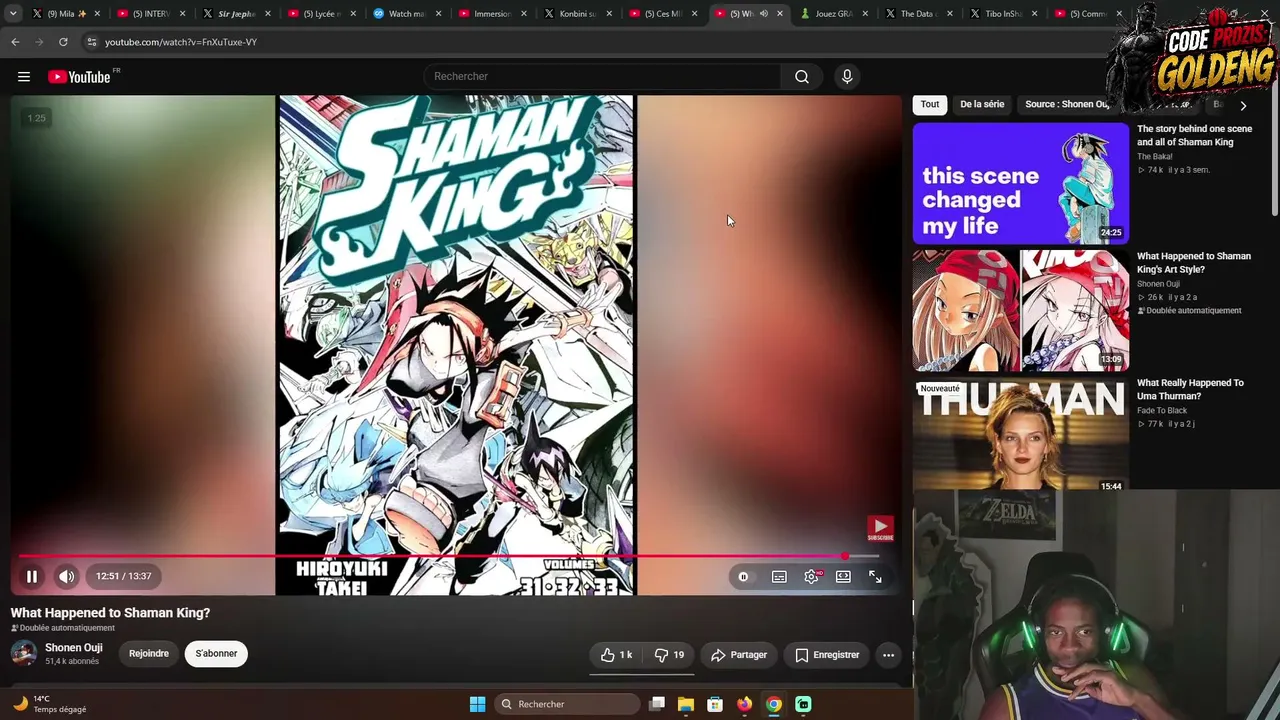This screenshot has width=1280, height=720.
Task: Dislike the video
Action: tap(669, 655)
